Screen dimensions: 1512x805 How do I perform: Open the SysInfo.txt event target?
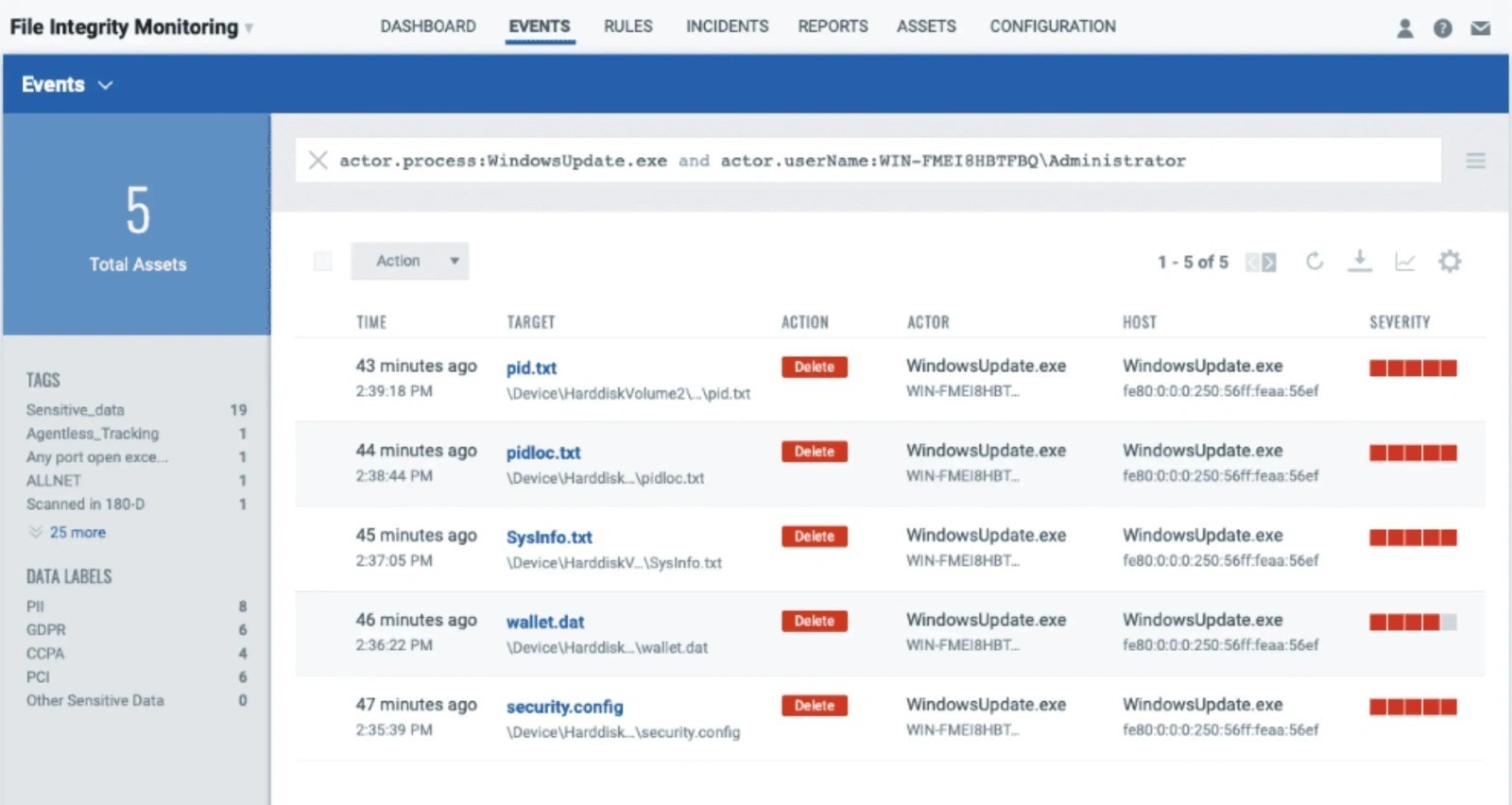(549, 537)
